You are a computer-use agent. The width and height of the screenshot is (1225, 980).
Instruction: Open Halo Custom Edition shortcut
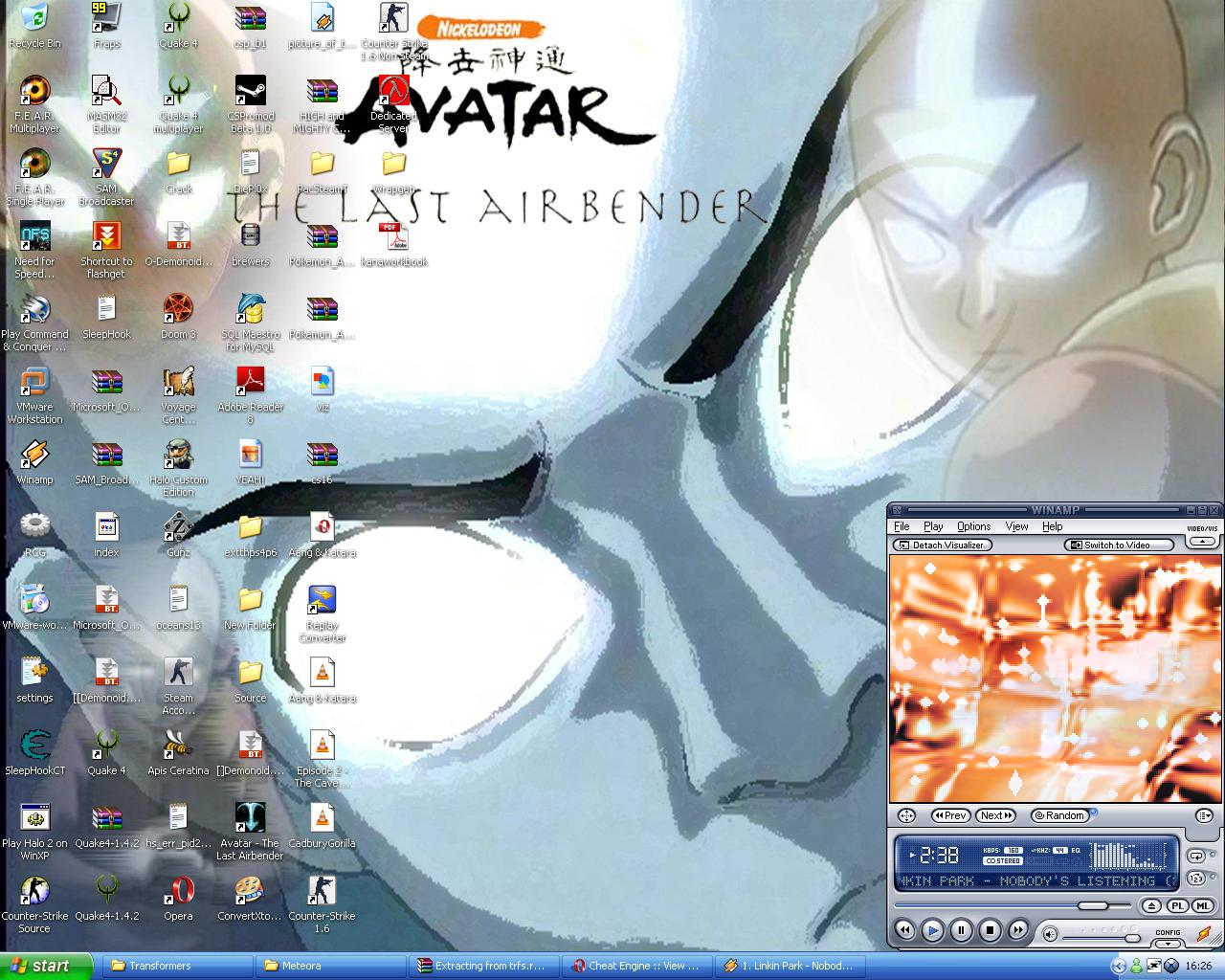coord(178,468)
